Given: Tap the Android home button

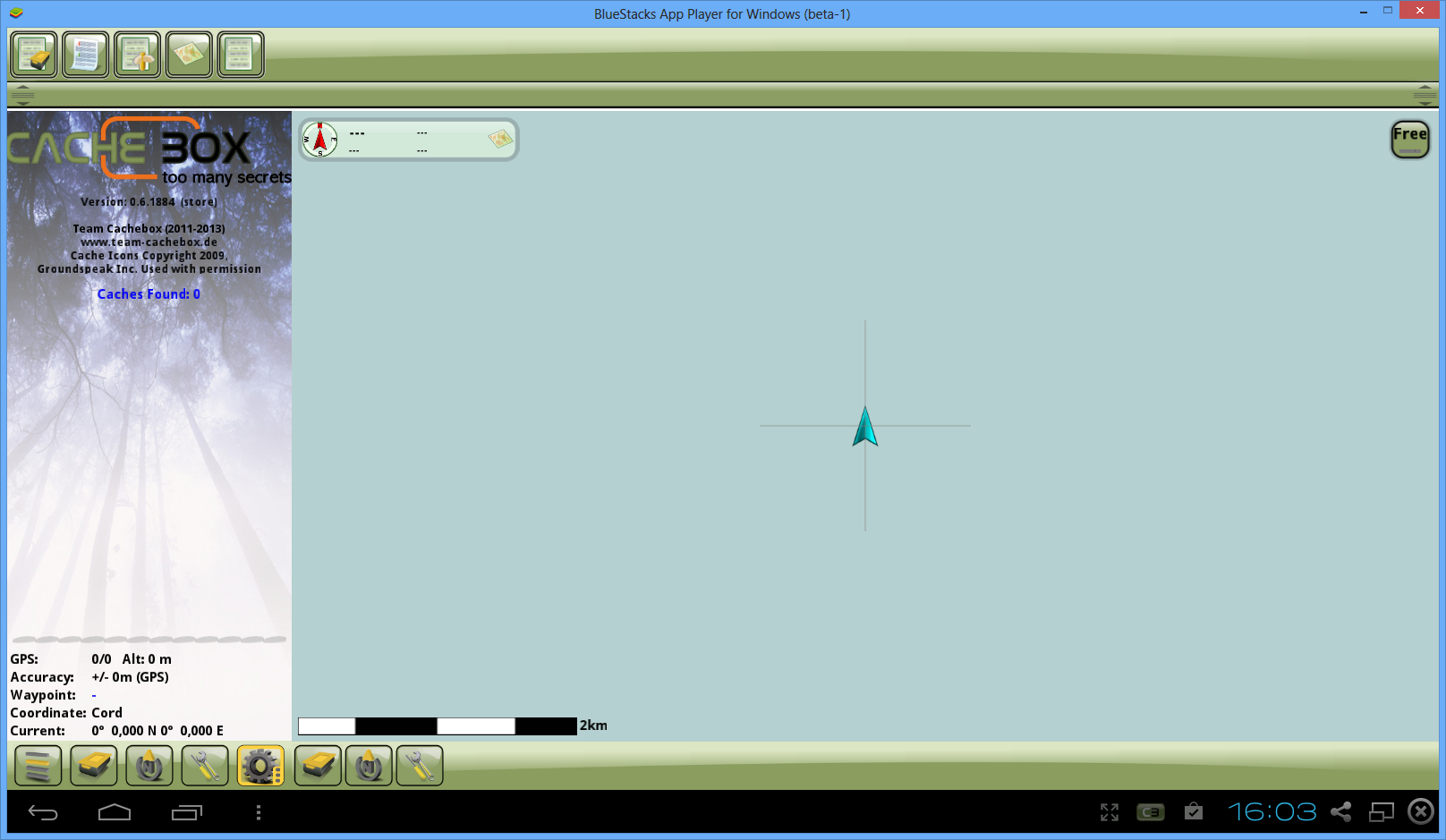Looking at the screenshot, I should click(x=115, y=812).
